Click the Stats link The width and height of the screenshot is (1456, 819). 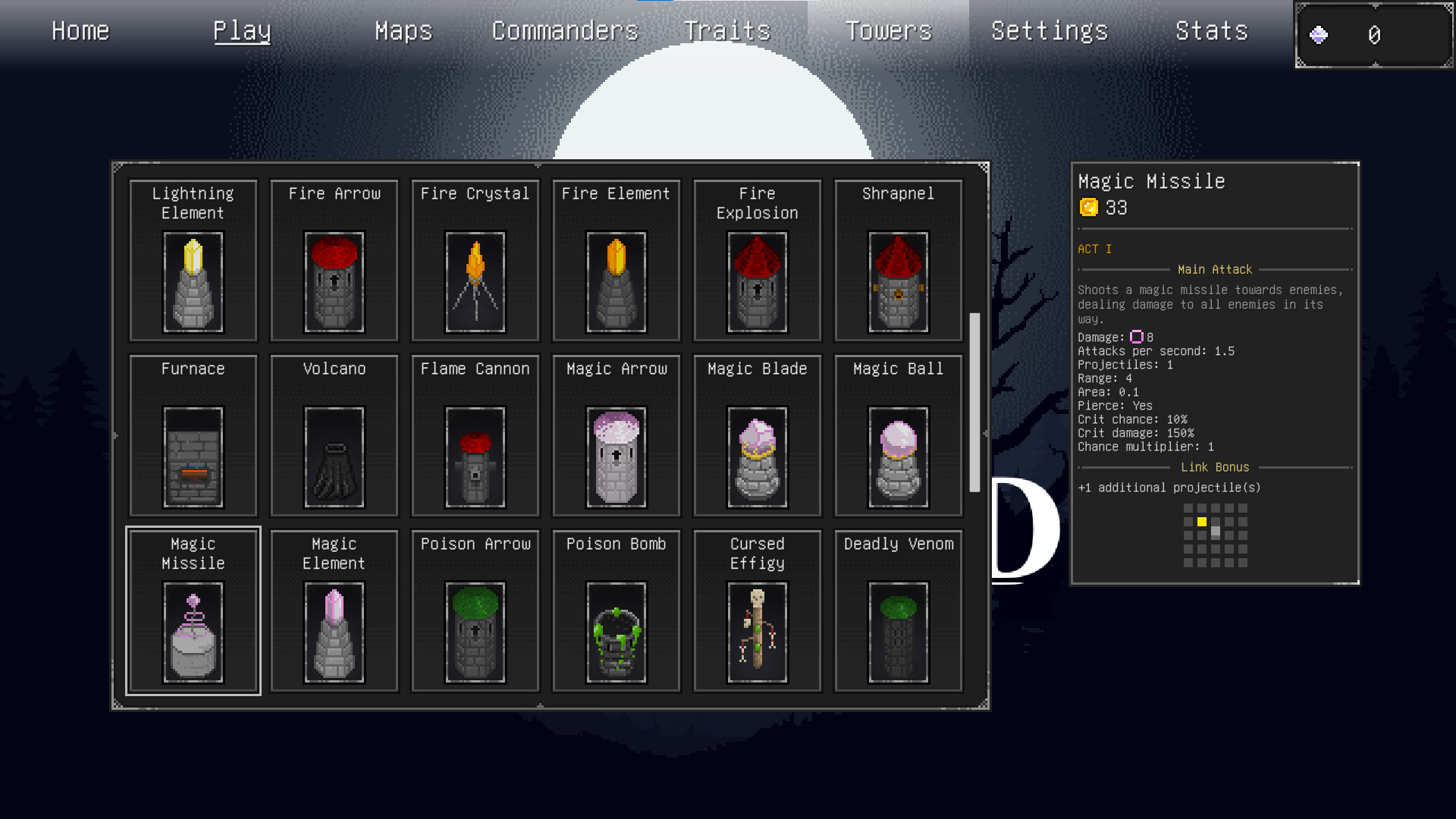tap(1211, 30)
